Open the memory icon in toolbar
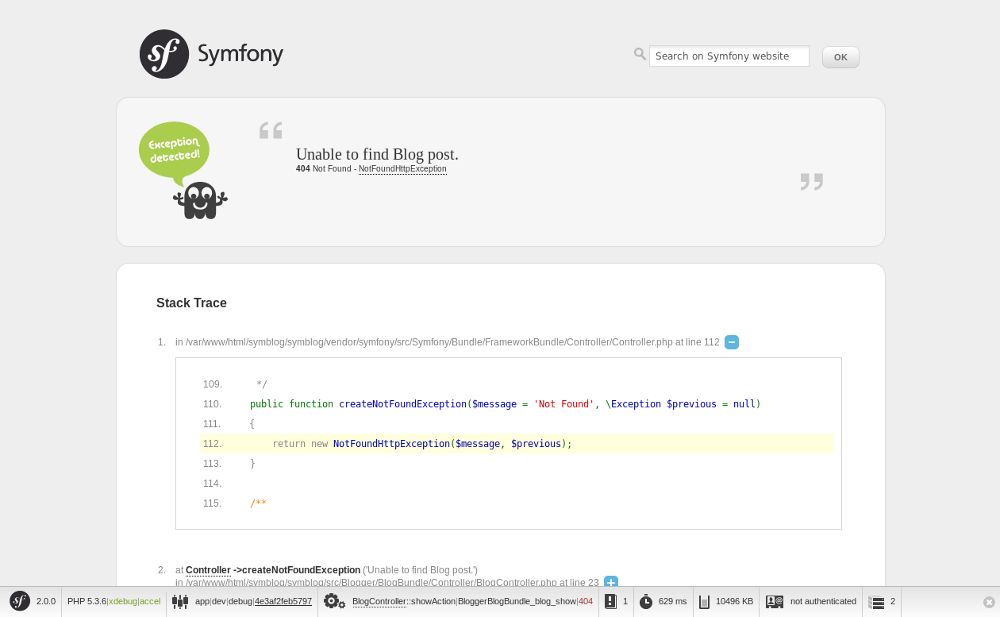The height and width of the screenshot is (617, 1000). tap(704, 601)
